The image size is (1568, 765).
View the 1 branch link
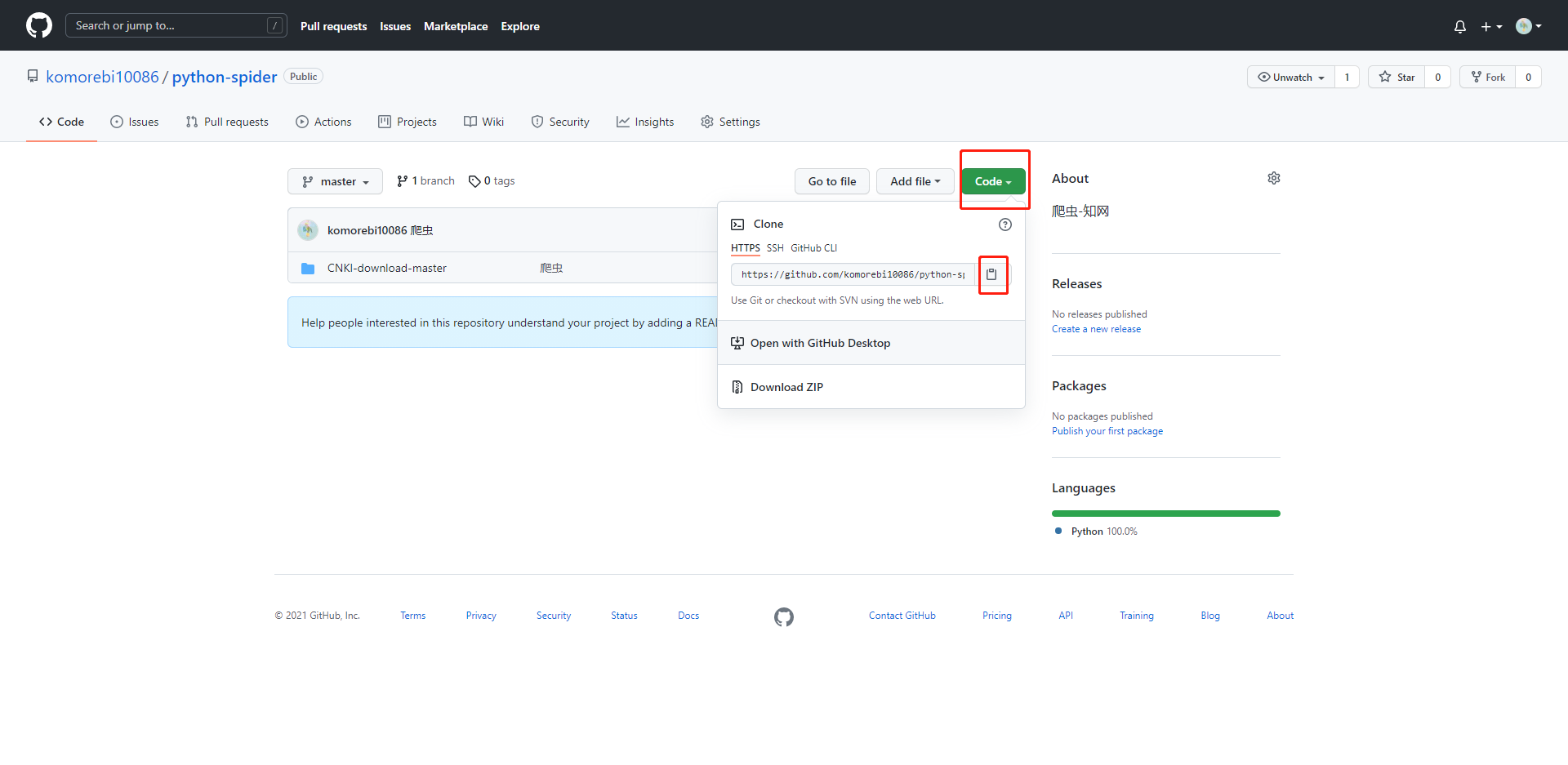pyautogui.click(x=425, y=181)
